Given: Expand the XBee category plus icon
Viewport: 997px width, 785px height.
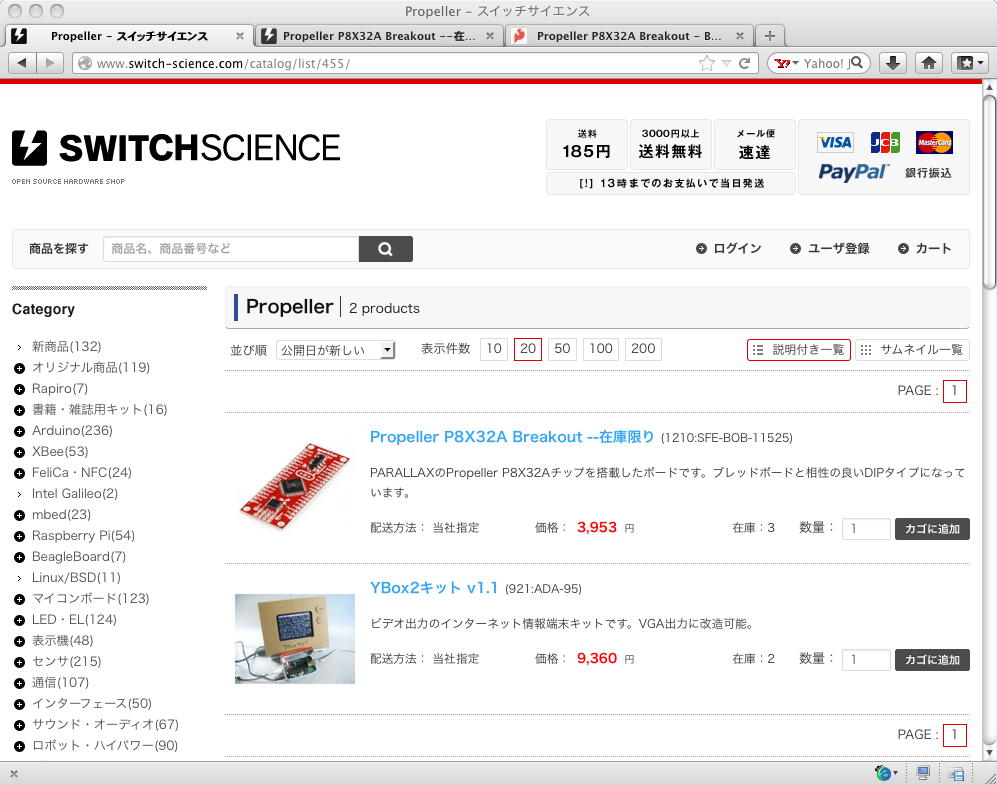Looking at the screenshot, I should 19,452.
